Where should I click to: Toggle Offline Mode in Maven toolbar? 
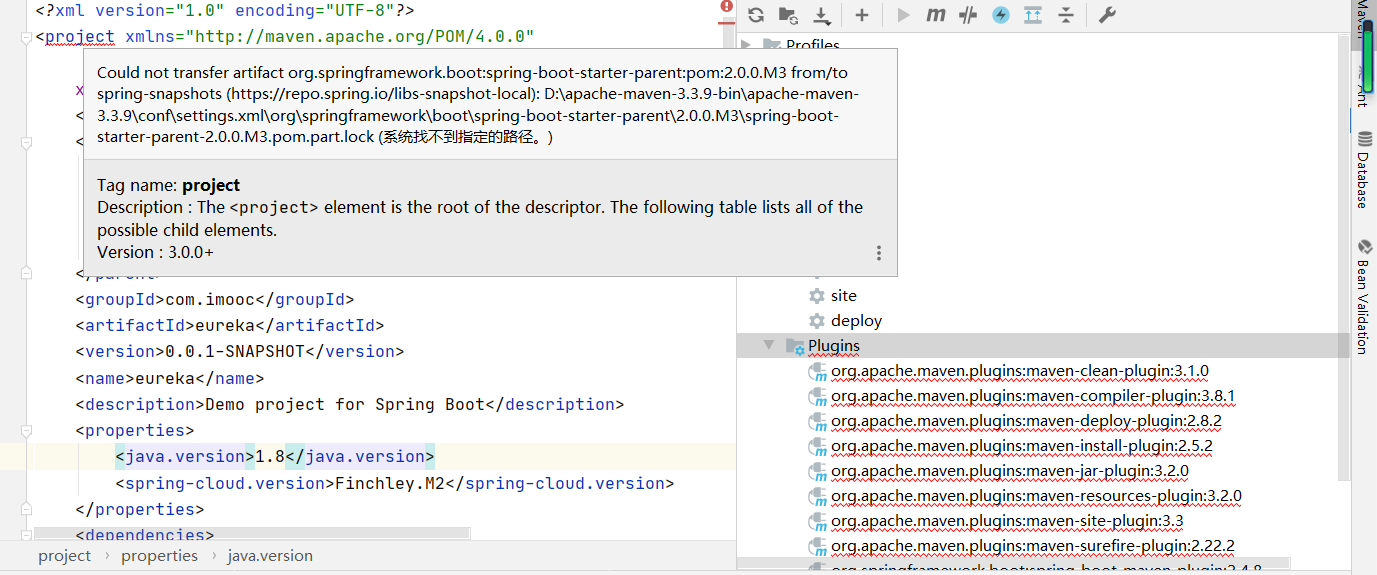coord(968,15)
